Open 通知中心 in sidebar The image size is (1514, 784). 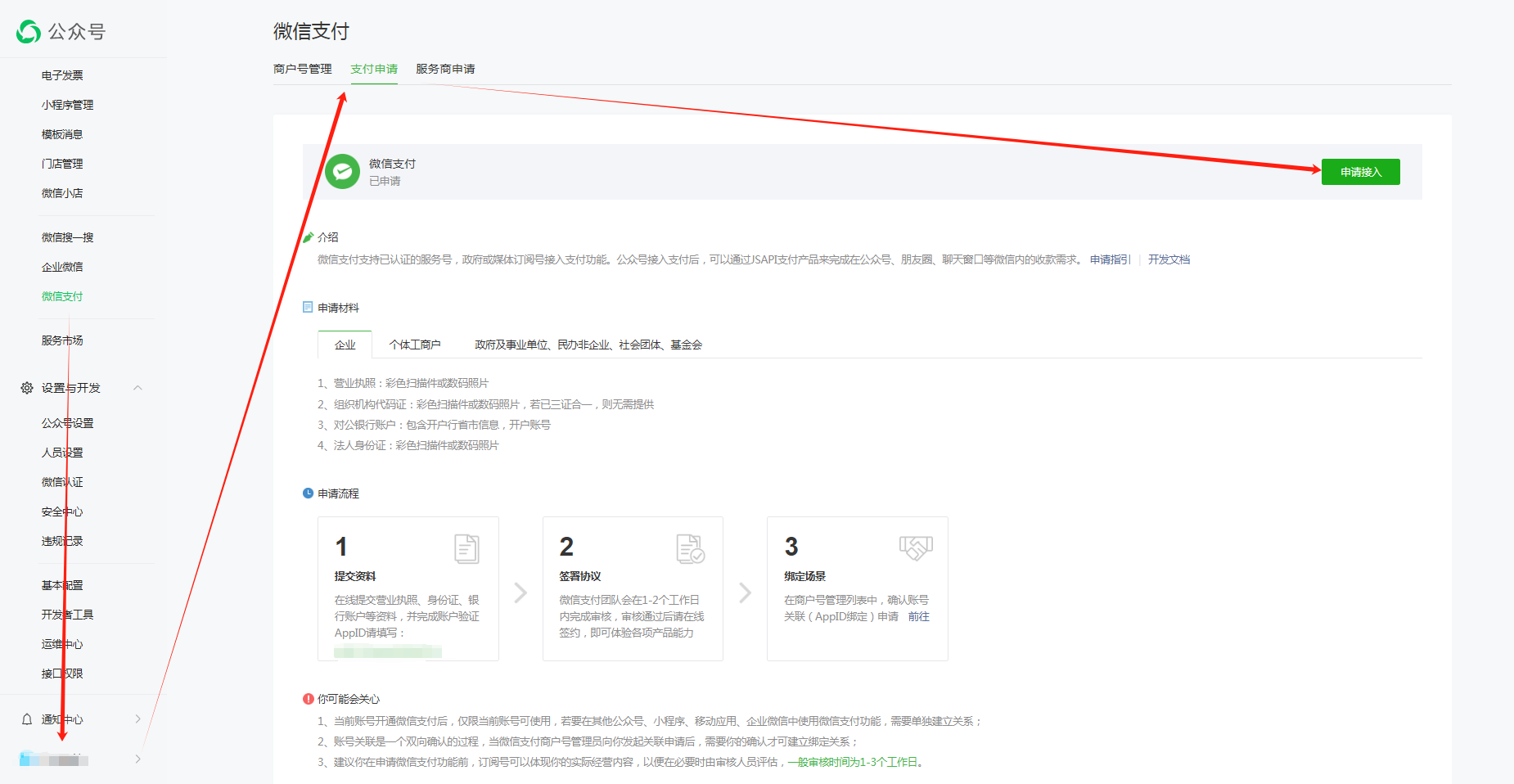pyautogui.click(x=62, y=719)
